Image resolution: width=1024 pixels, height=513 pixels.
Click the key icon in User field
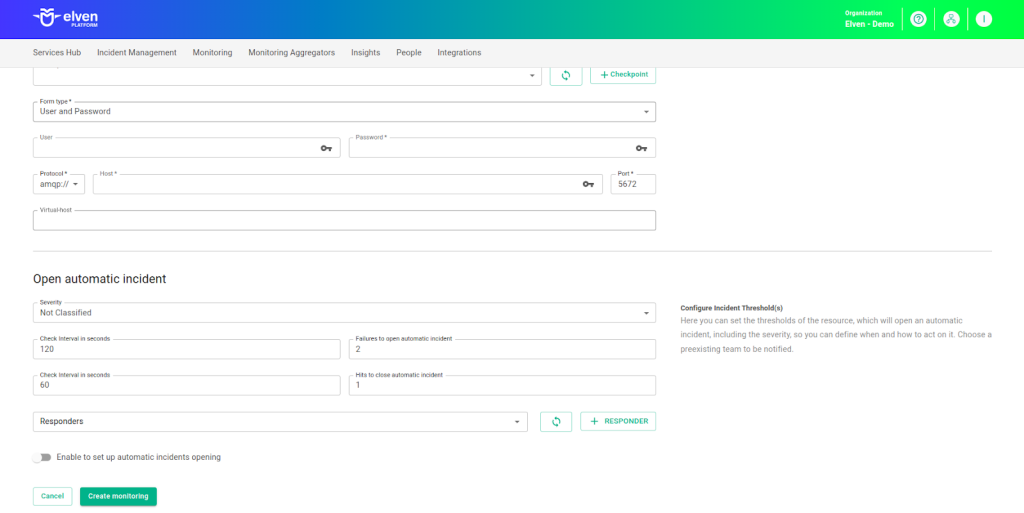click(326, 148)
